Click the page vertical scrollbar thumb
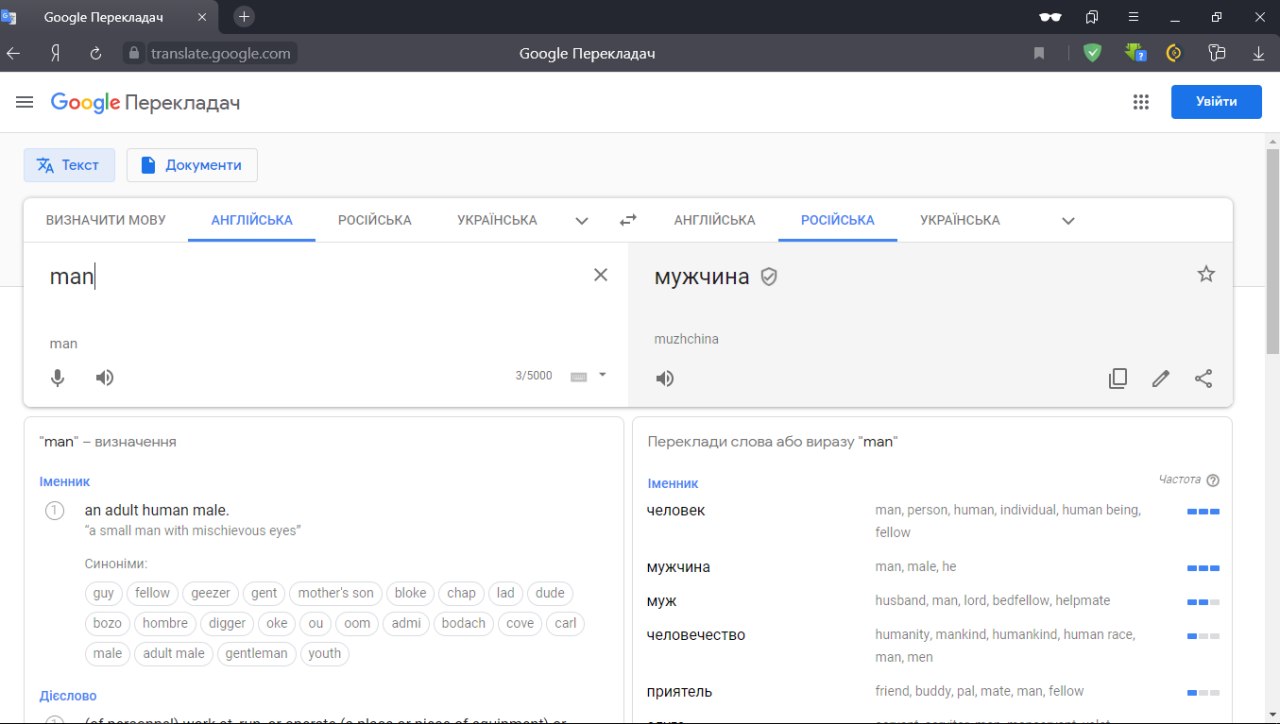Viewport: 1280px width, 724px height. pyautogui.click(x=1272, y=250)
